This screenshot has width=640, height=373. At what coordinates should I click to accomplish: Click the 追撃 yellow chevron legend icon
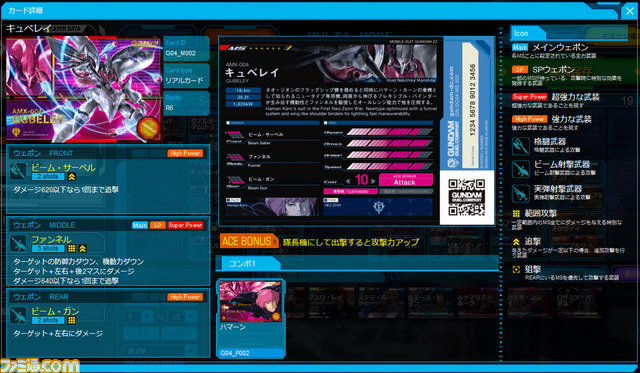[516, 242]
